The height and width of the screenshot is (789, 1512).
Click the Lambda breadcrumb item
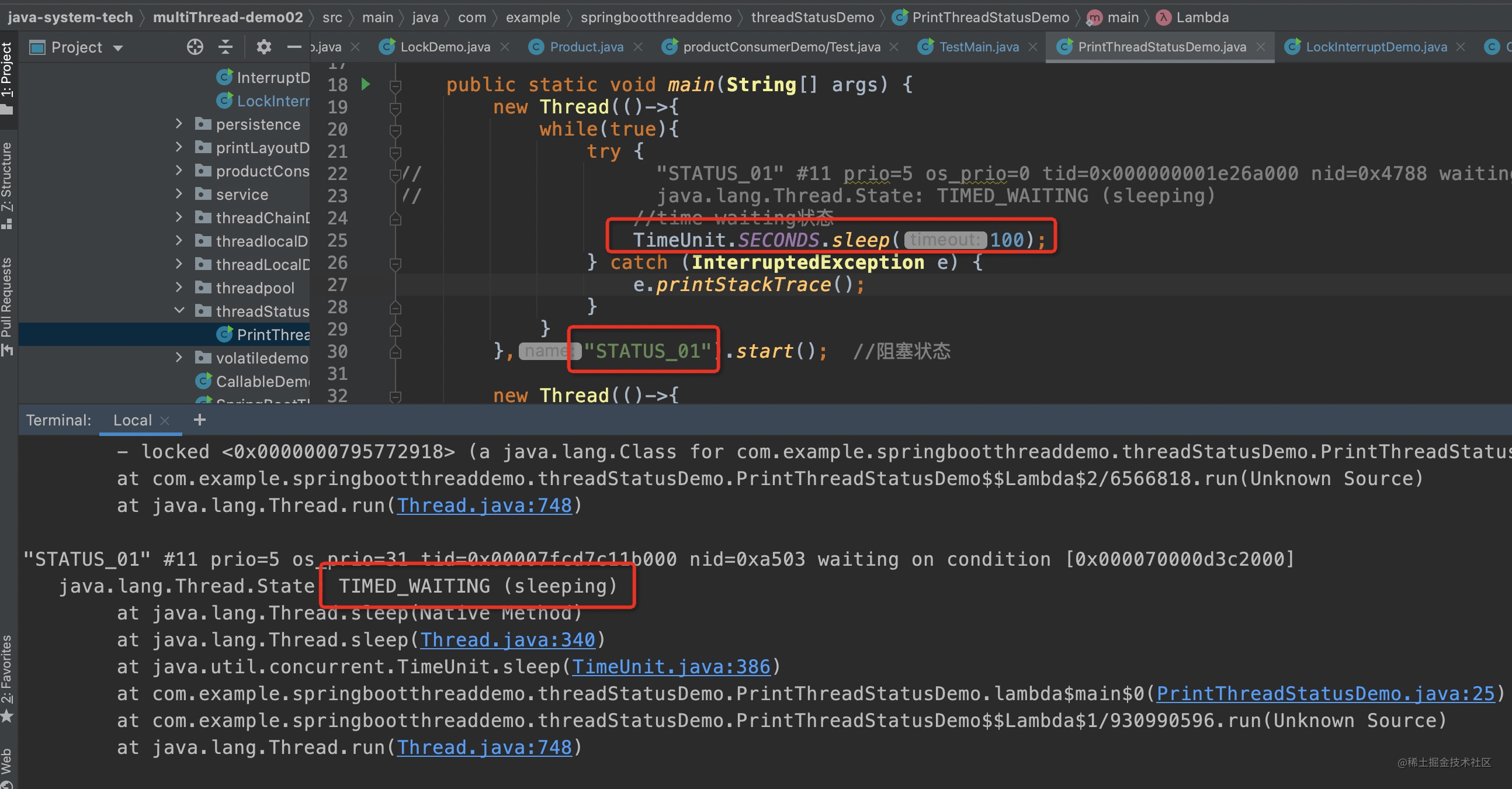[1202, 18]
